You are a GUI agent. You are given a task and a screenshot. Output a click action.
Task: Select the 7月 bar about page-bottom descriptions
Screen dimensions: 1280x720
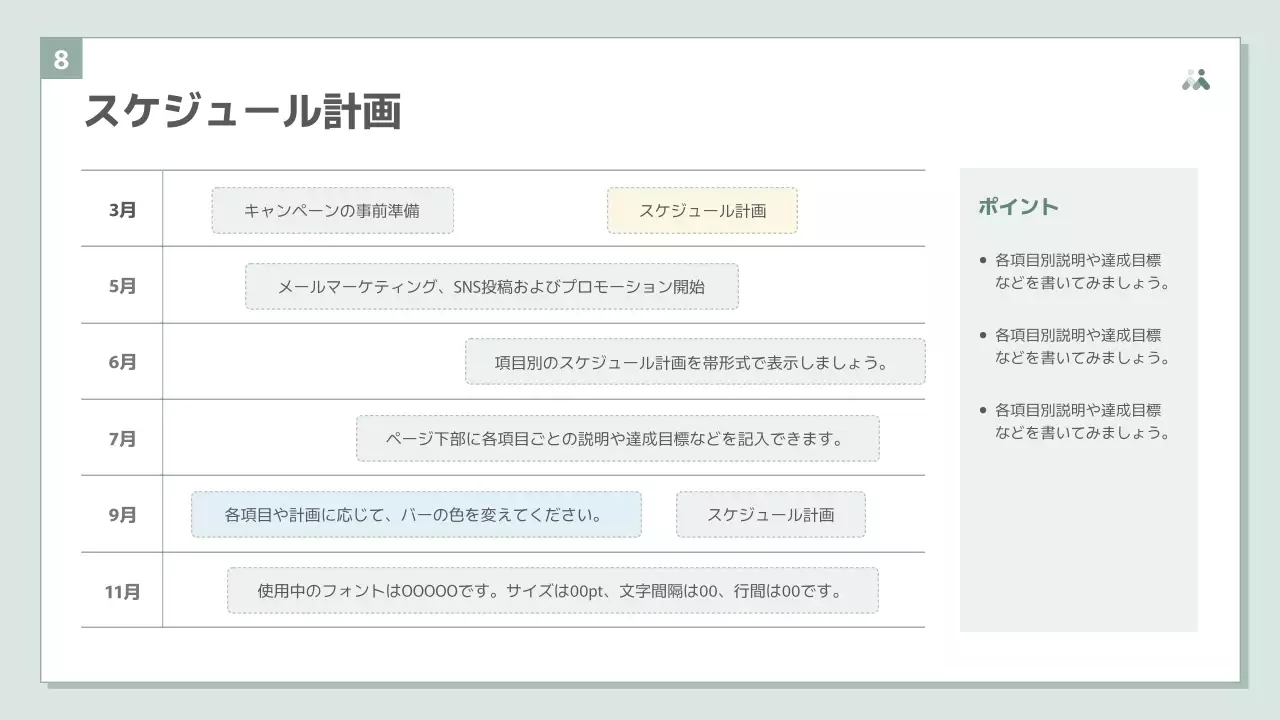tap(616, 438)
